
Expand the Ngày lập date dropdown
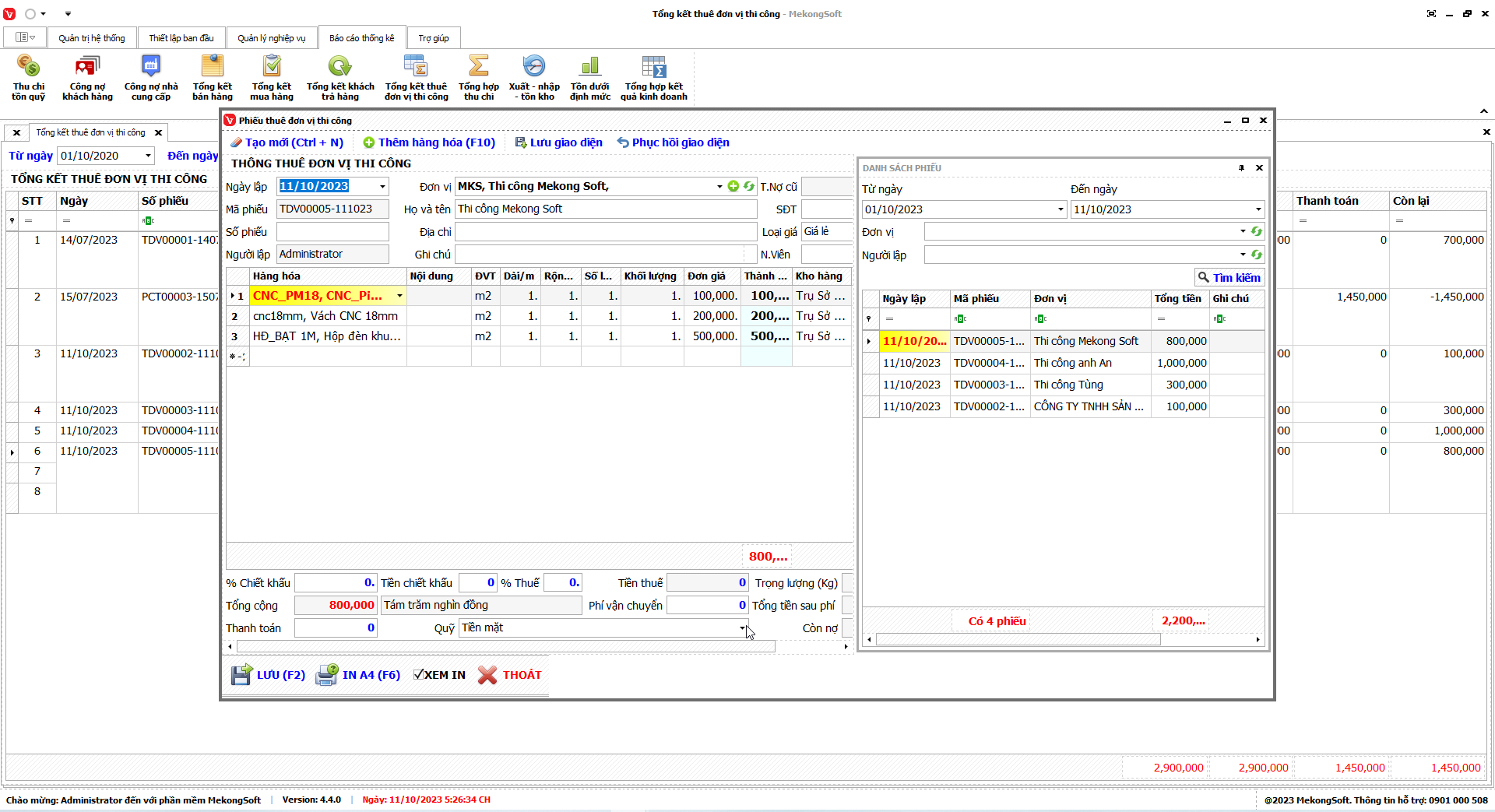click(x=382, y=187)
